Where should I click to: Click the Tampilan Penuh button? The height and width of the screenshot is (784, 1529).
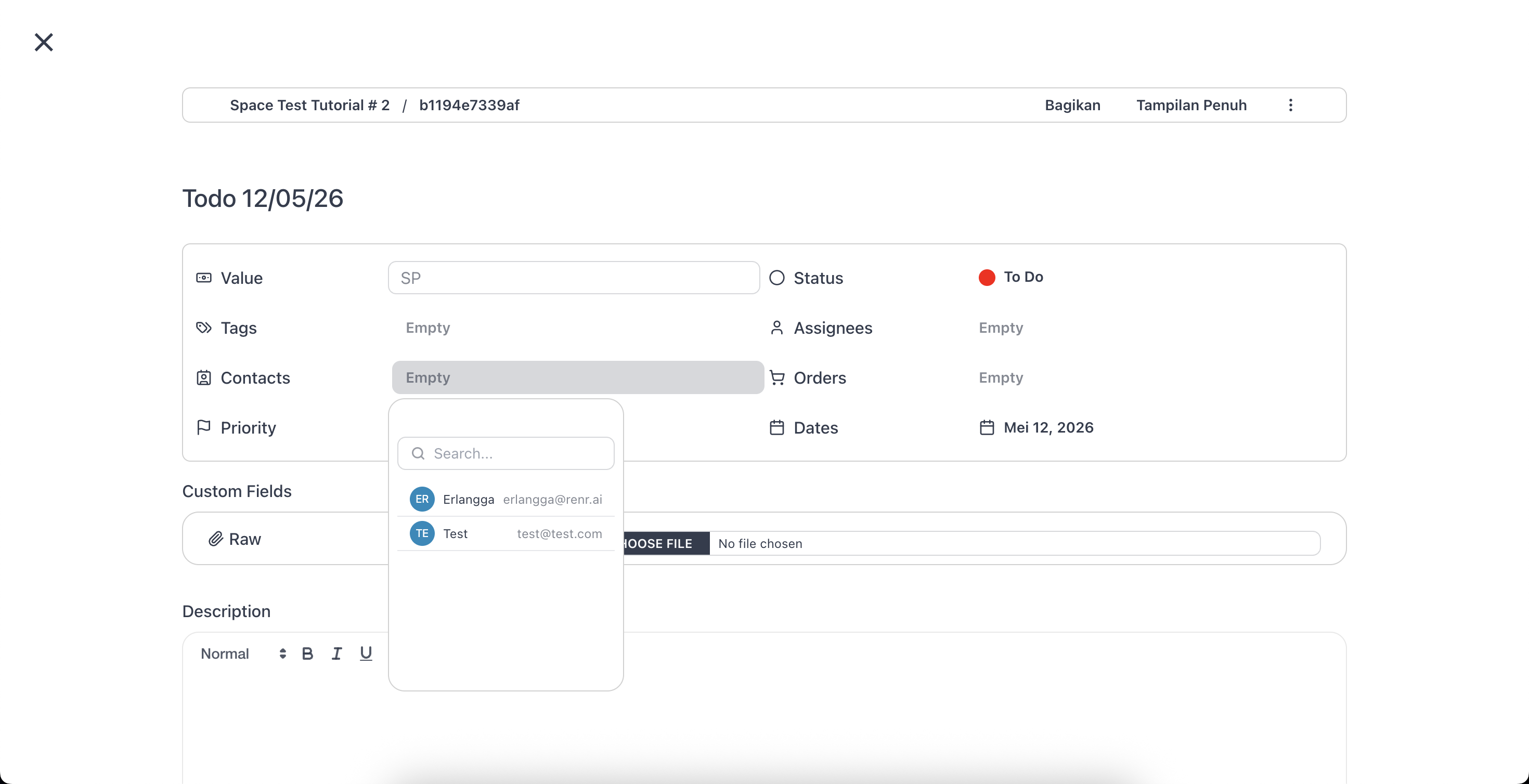1191,105
